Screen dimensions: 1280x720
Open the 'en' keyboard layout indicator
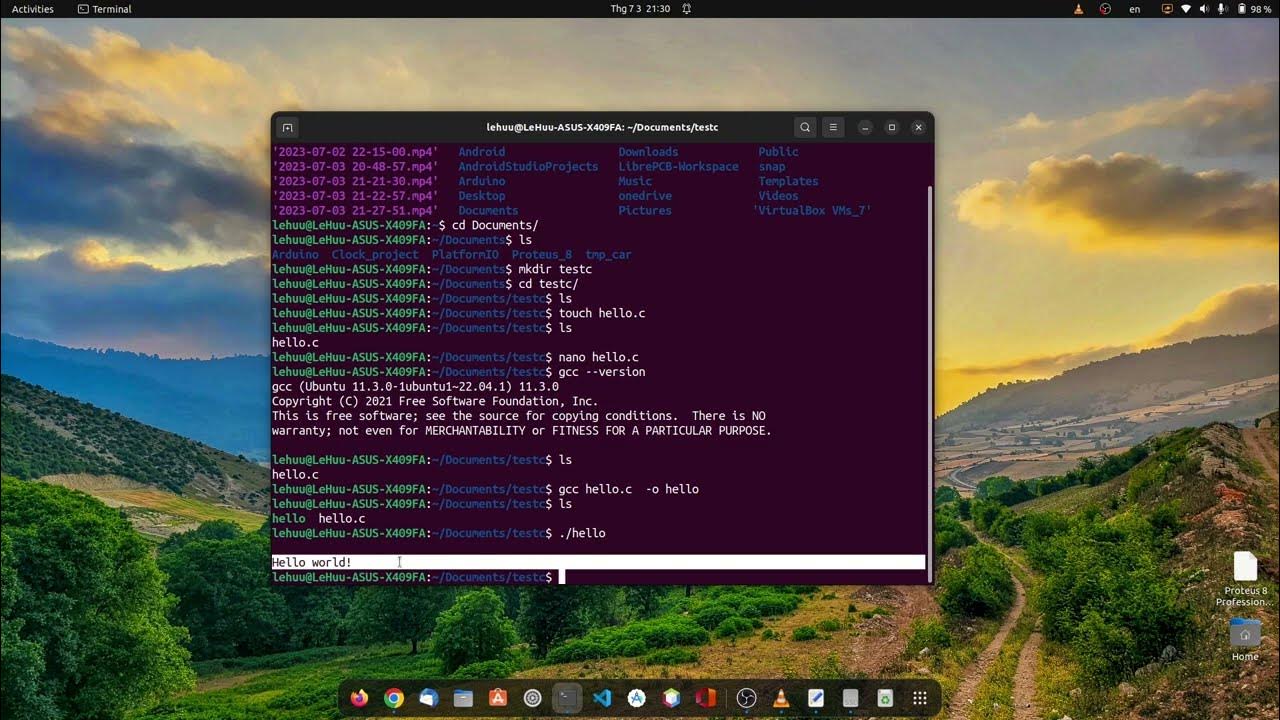tap(1135, 9)
